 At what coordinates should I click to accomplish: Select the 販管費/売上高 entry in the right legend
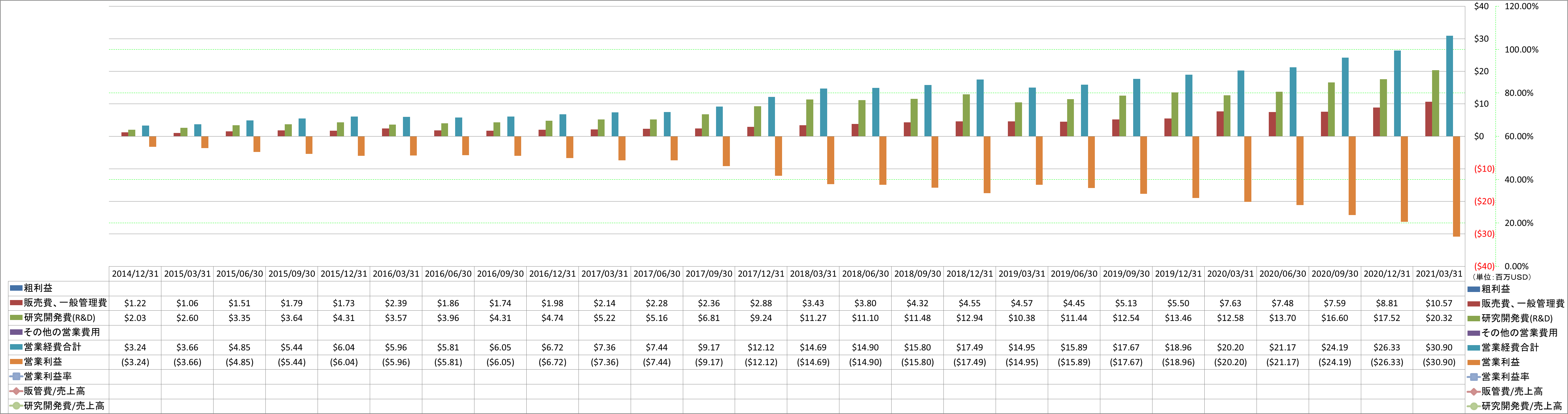tap(1505, 391)
